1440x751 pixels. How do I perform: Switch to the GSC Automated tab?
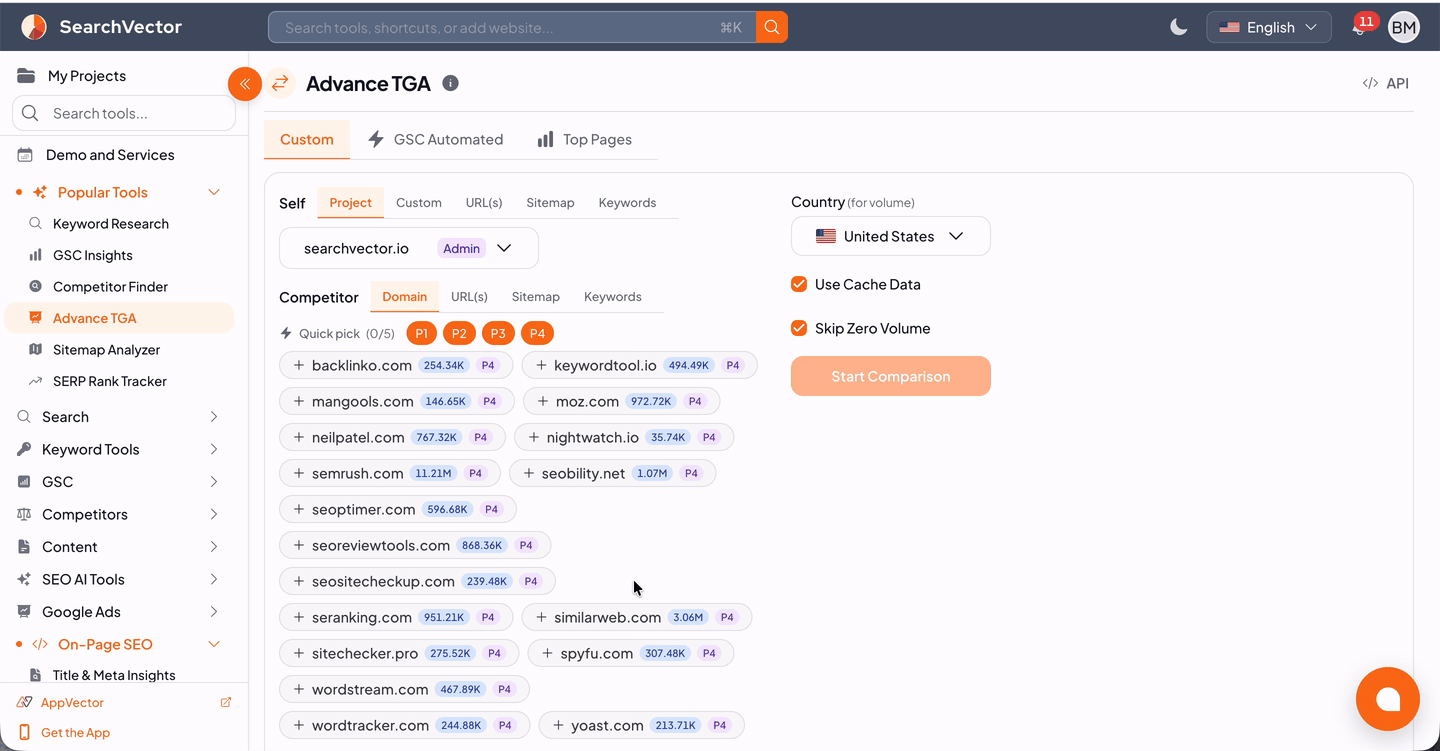(x=436, y=139)
